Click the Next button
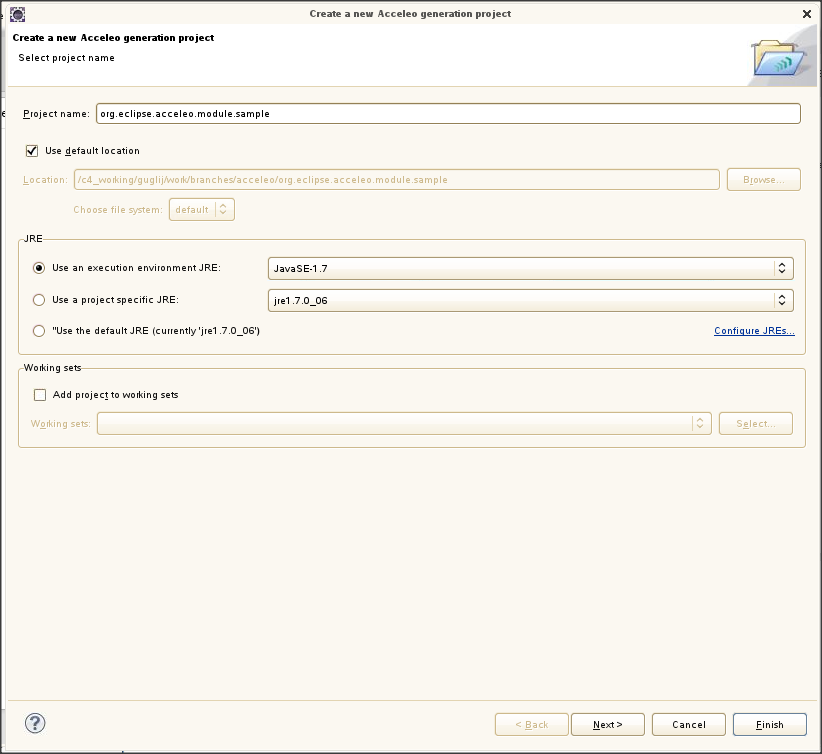This screenshot has height=754, width=822. point(608,725)
